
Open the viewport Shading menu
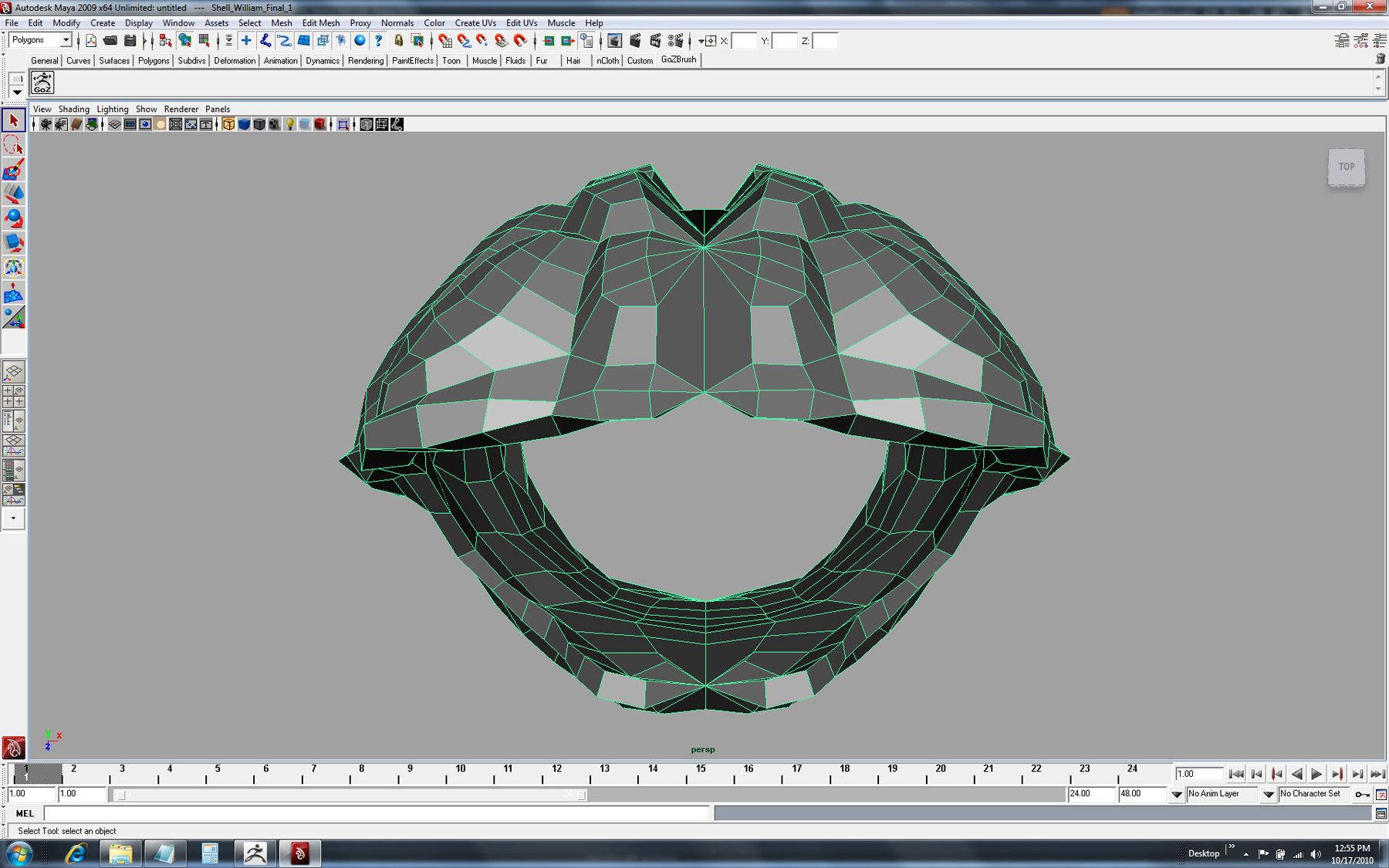pyautogui.click(x=73, y=109)
